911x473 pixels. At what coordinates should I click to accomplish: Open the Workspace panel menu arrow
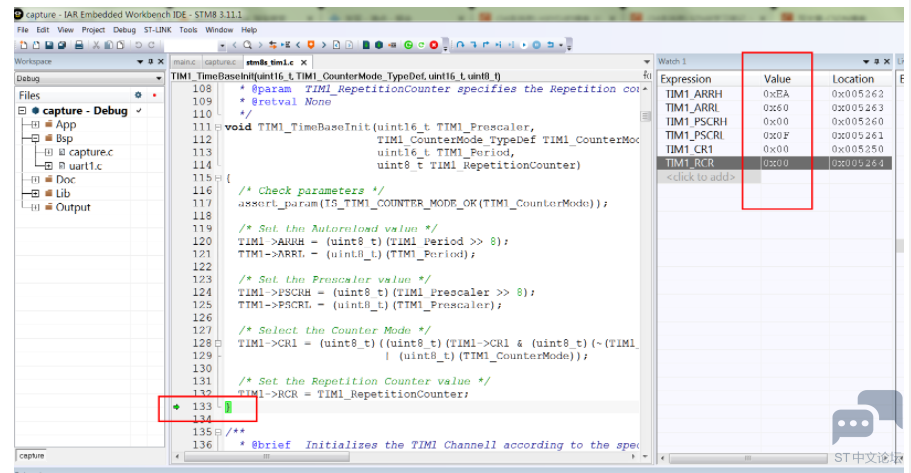[x=140, y=61]
